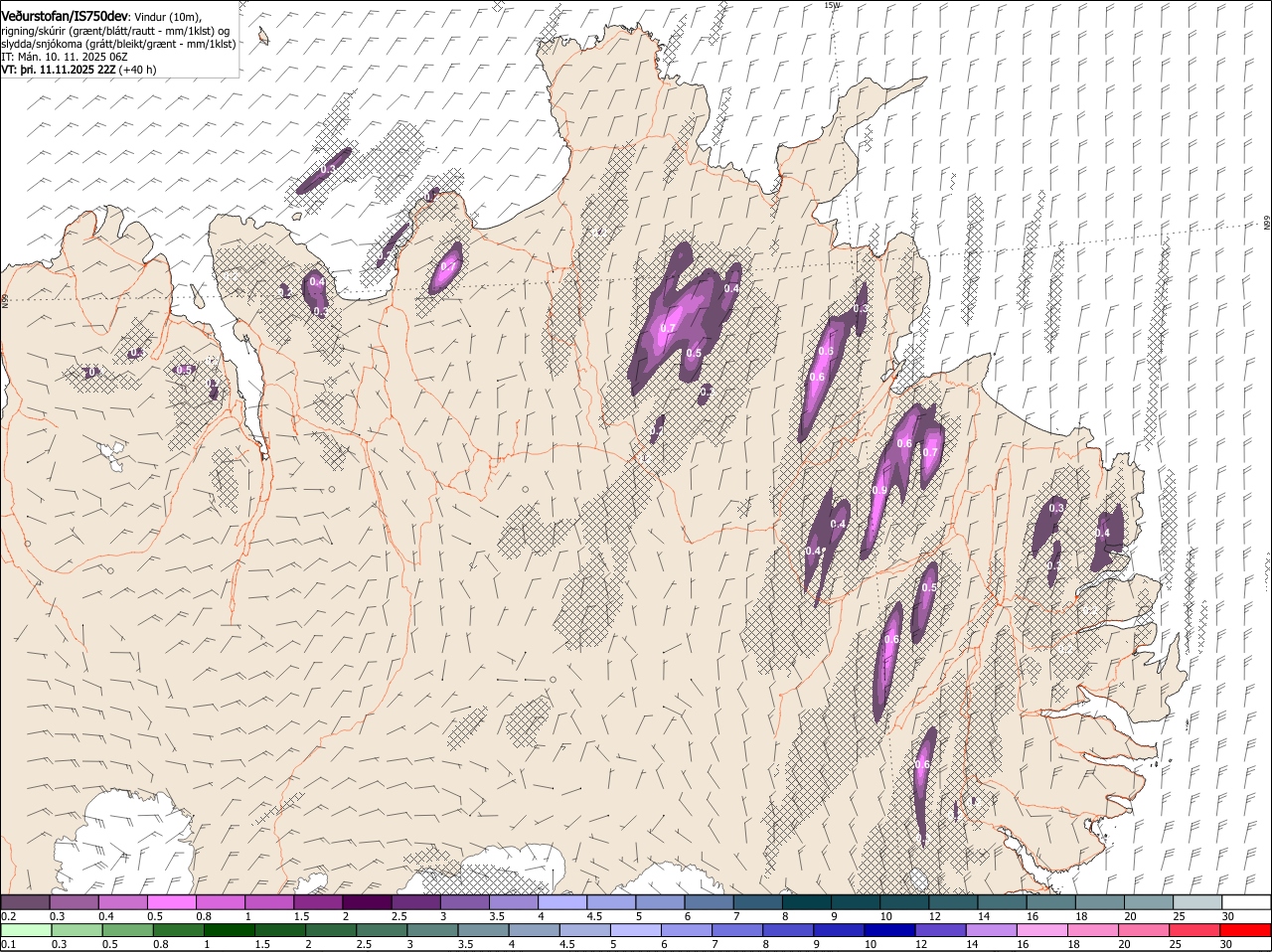Click the 15W longitude label at top
Viewport: 1272px width, 952px height.
click(x=832, y=5)
